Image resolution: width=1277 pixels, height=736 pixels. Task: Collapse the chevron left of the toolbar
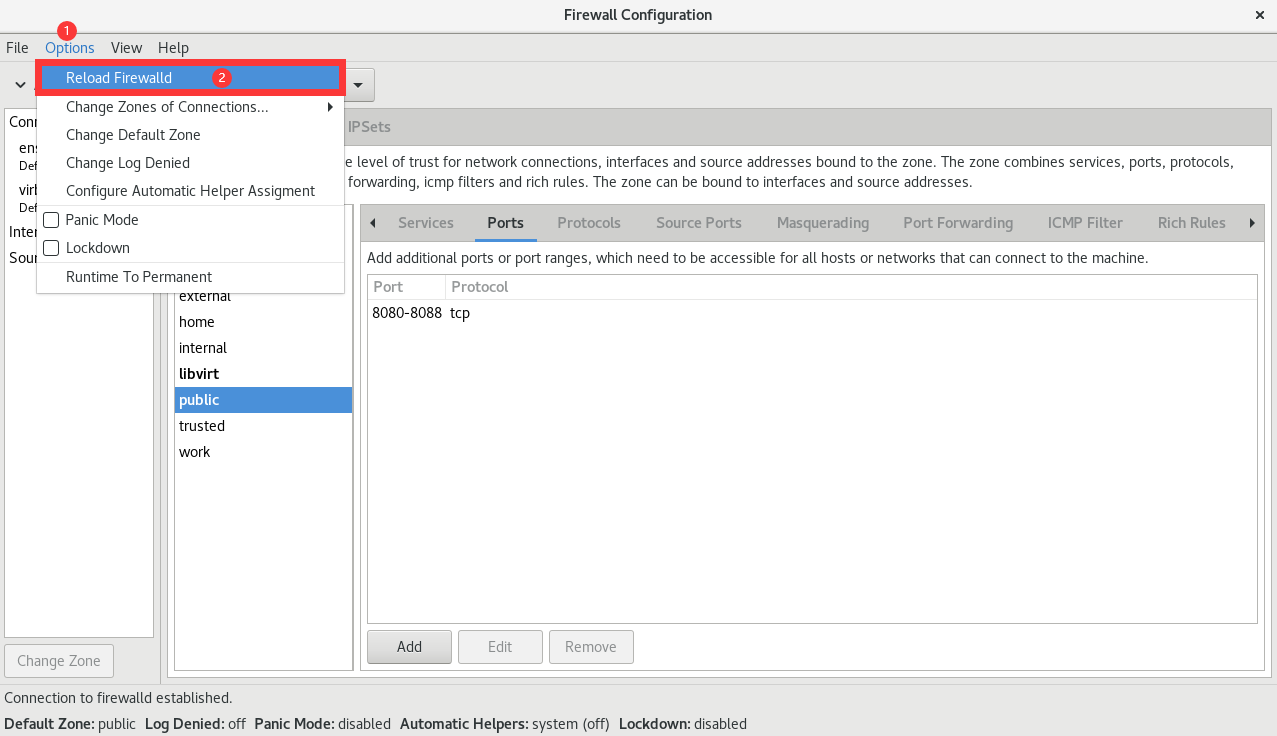click(20, 85)
